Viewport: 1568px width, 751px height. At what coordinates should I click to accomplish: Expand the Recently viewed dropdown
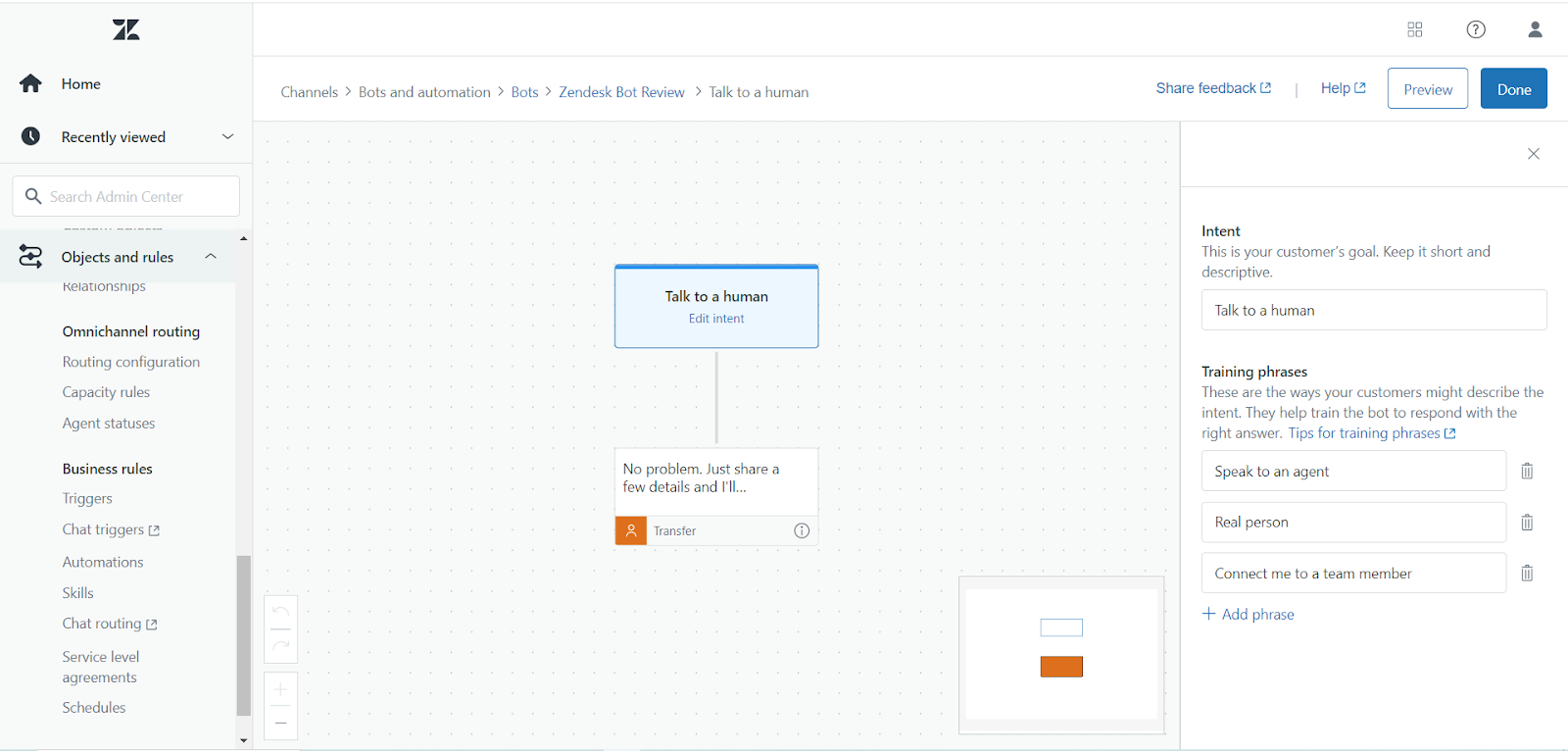point(227,137)
